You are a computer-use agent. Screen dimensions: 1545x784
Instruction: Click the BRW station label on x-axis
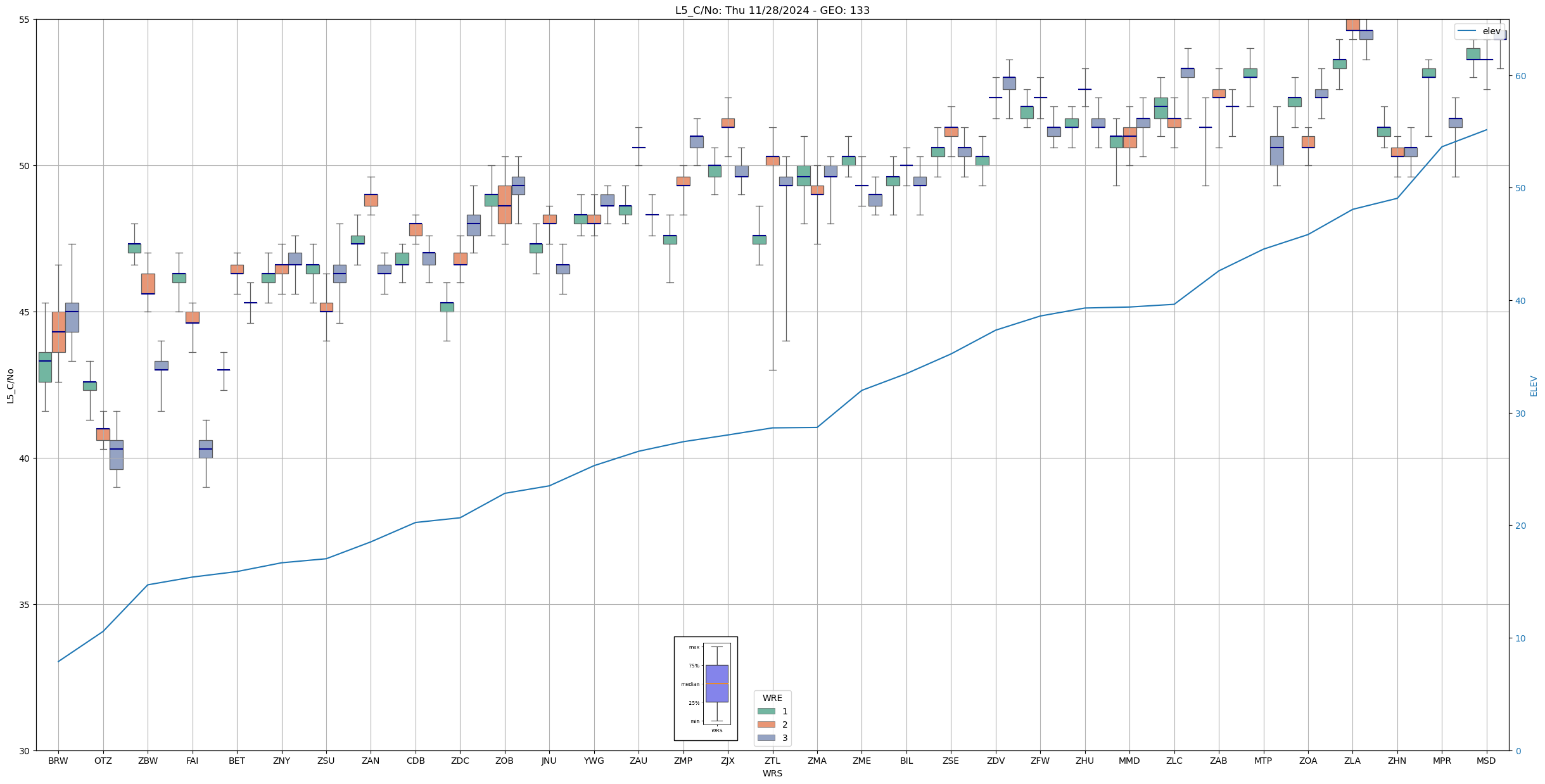58,761
